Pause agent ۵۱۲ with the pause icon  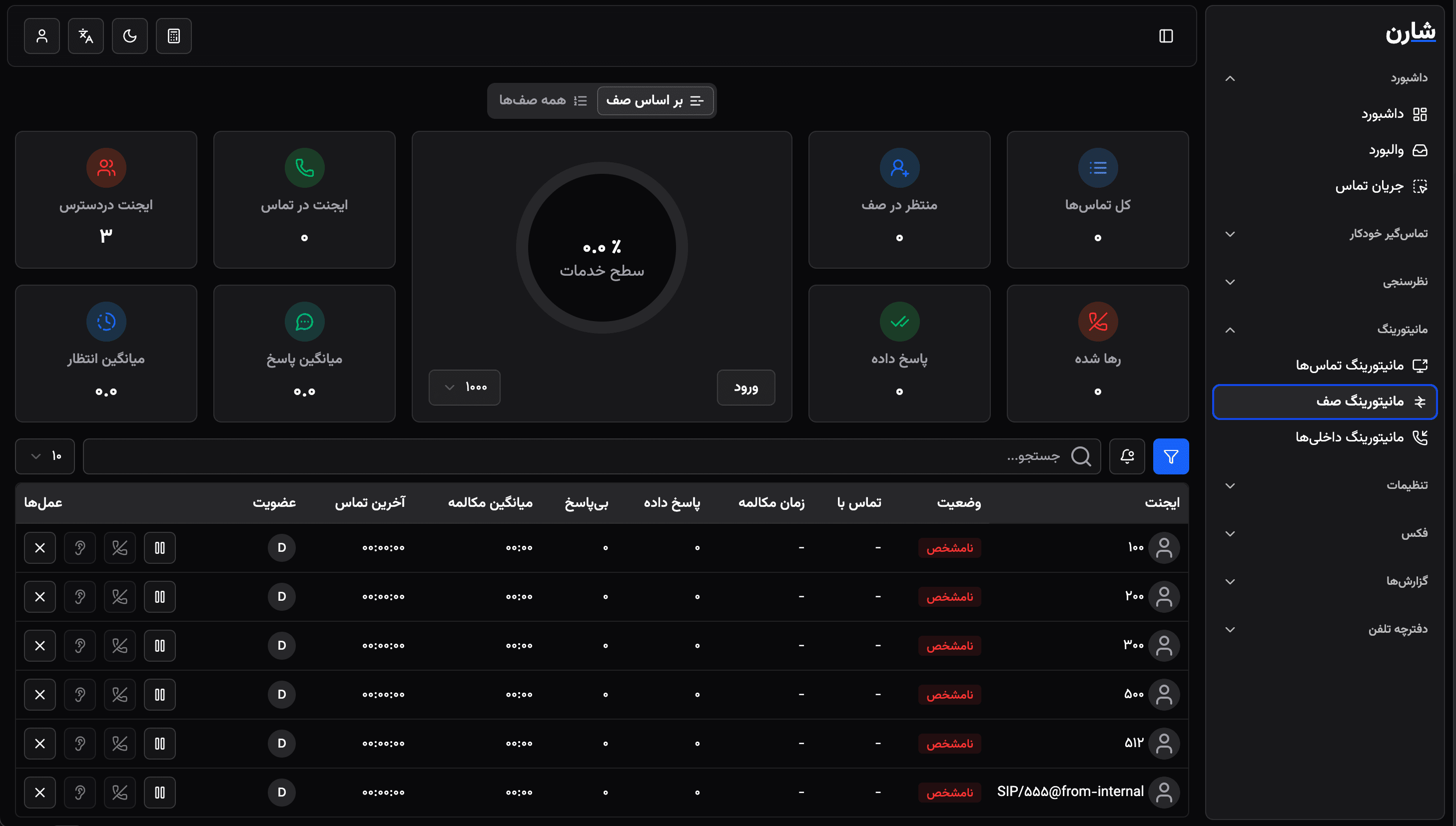click(159, 744)
